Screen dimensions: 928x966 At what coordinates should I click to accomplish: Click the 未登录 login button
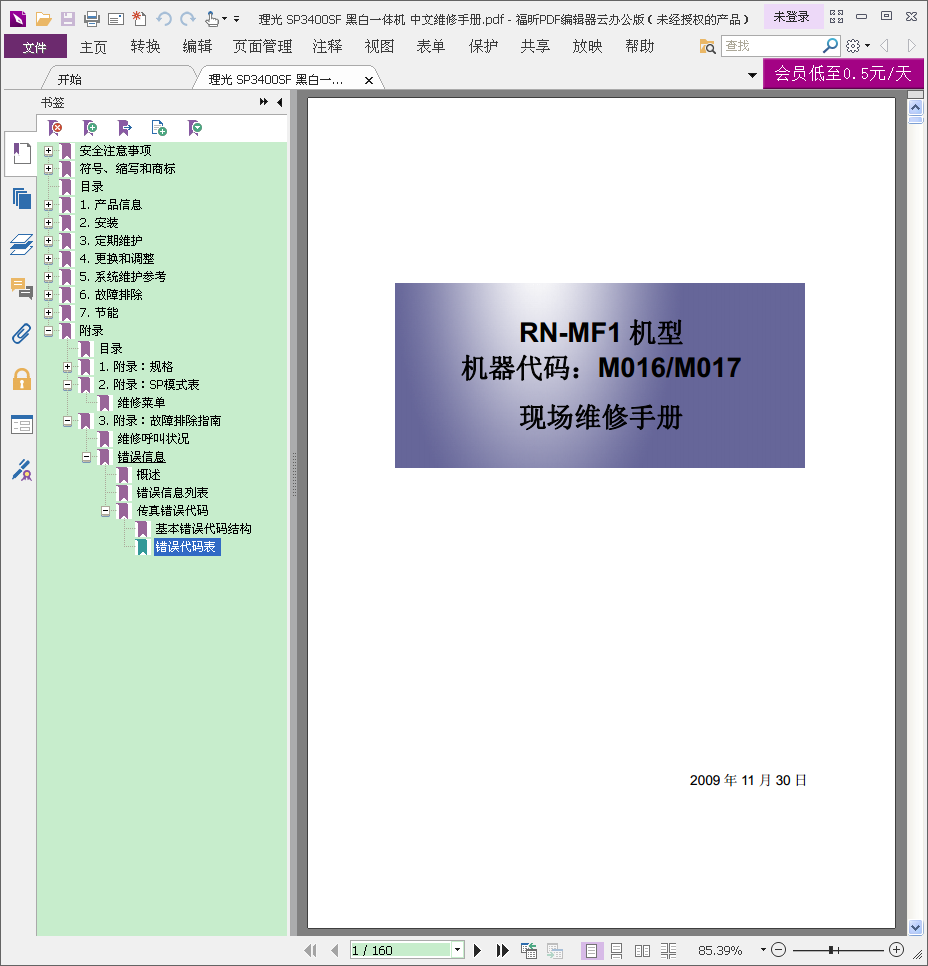pyautogui.click(x=792, y=17)
